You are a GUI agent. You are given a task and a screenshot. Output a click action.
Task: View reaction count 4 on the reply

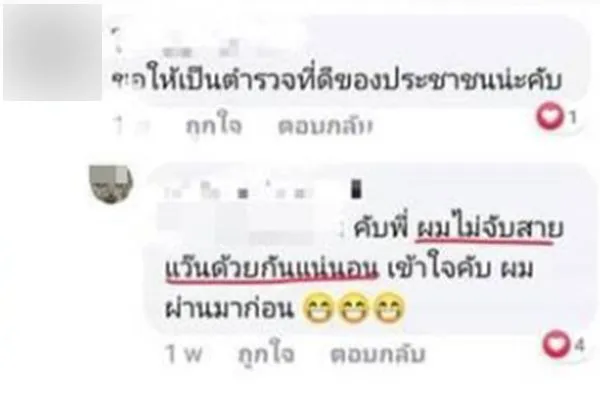click(x=580, y=345)
